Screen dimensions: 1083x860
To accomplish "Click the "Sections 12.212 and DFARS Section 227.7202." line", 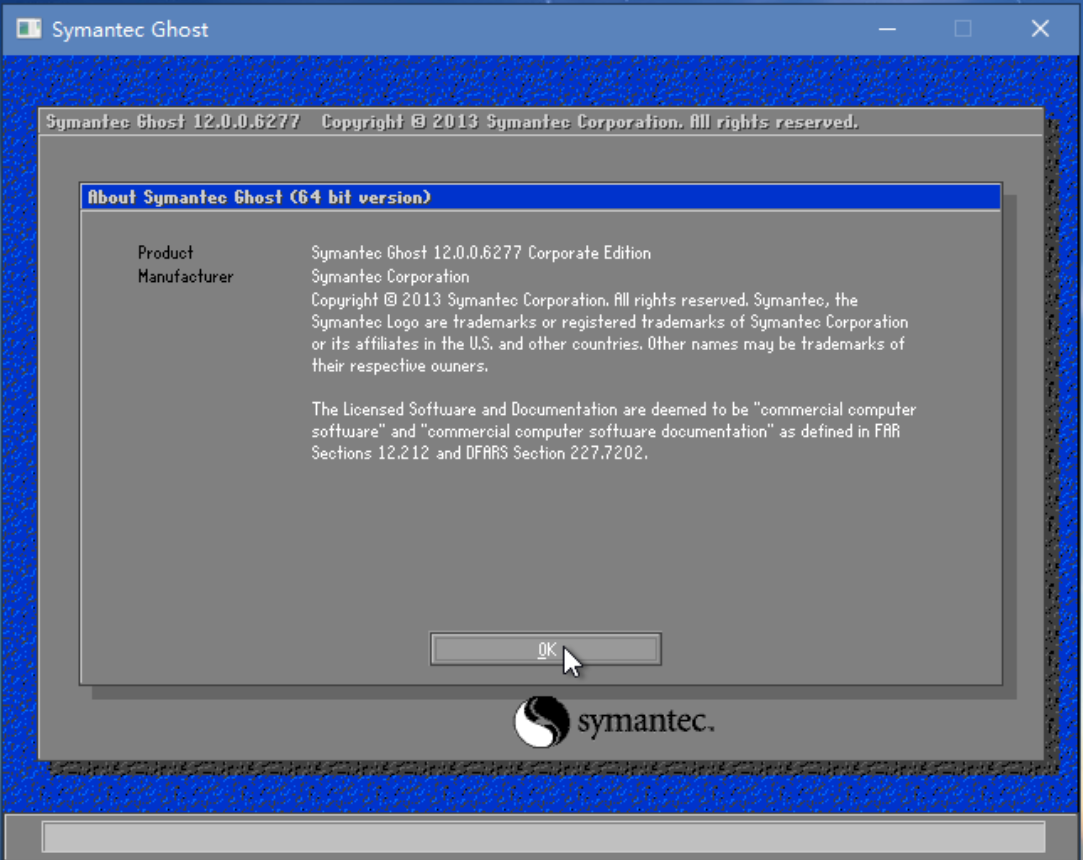I will tap(479, 453).
